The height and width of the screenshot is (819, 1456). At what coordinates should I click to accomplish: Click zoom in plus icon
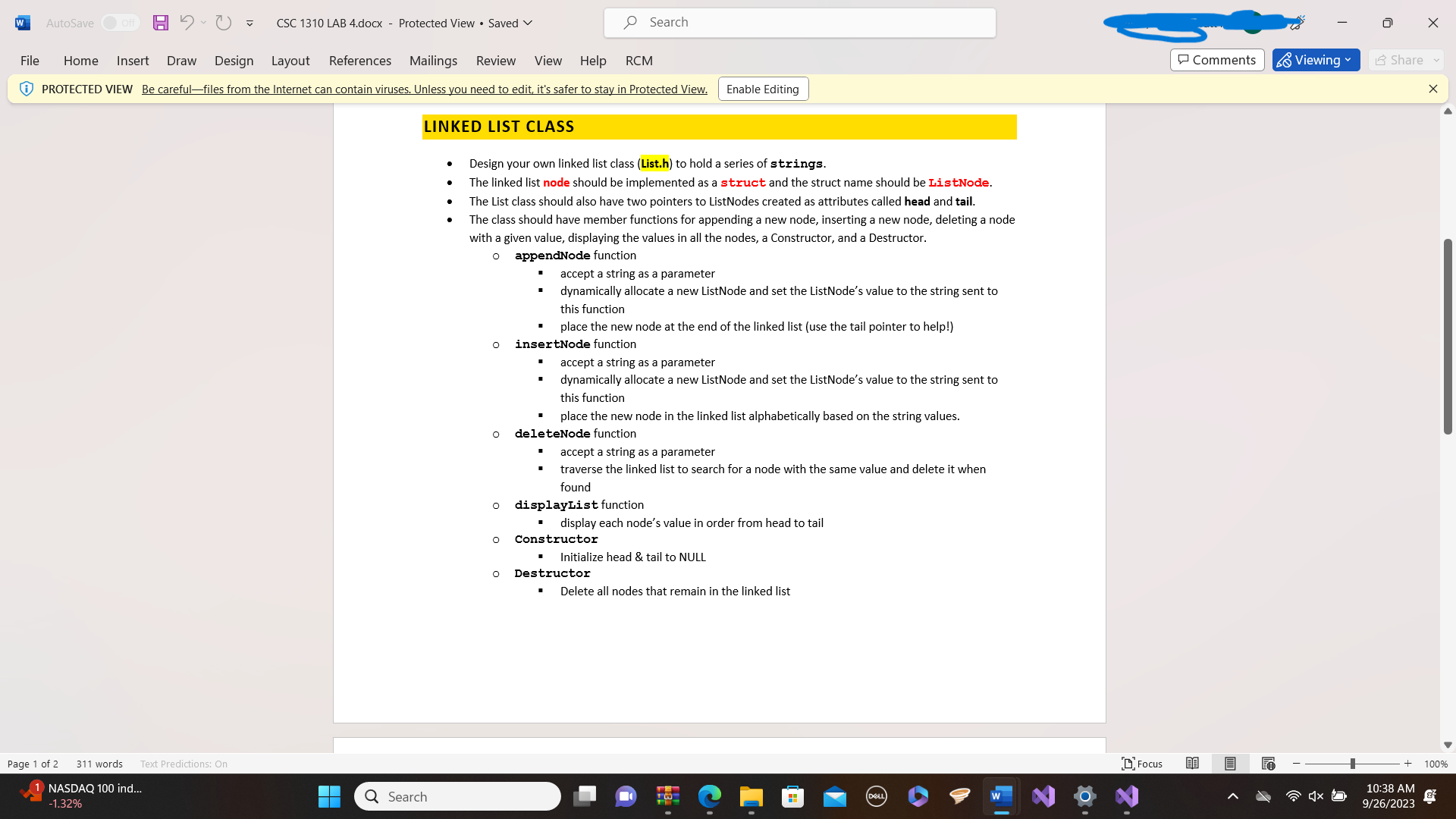[1408, 764]
